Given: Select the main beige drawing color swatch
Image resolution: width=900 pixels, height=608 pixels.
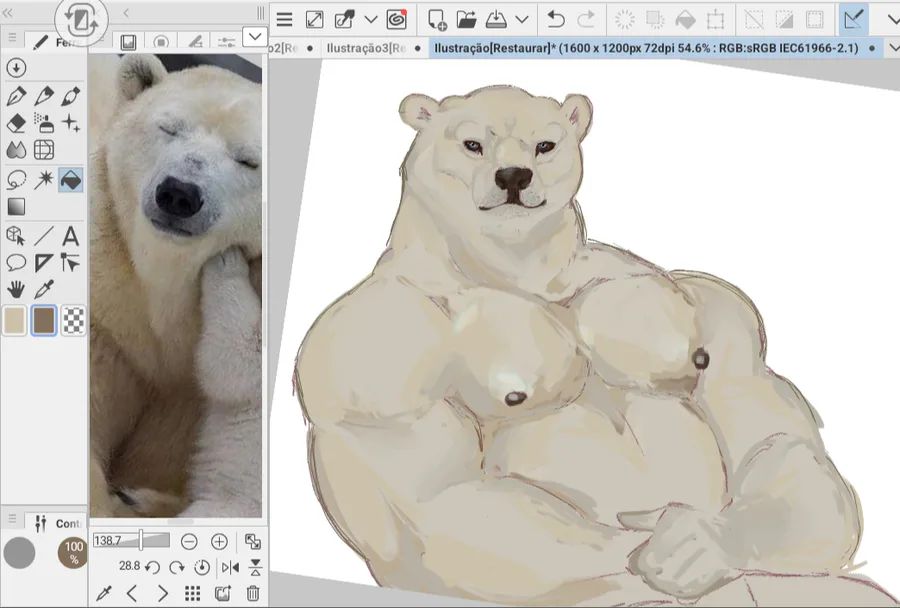Looking at the screenshot, I should [15, 320].
